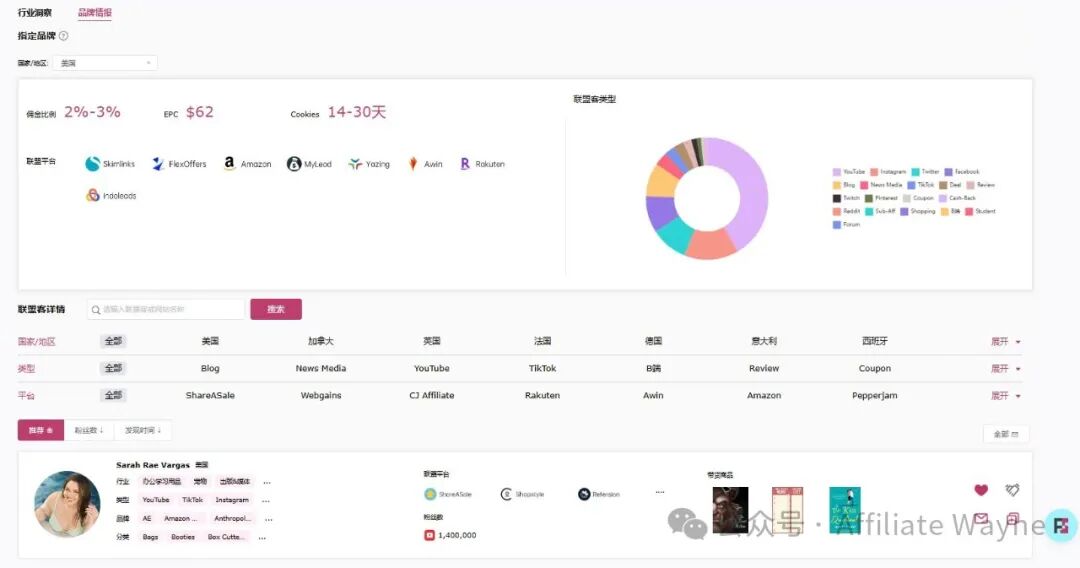Image resolution: width=1080 pixels, height=568 pixels.
Task: Select 全部 in the 类型 filter row
Action: [x=114, y=368]
